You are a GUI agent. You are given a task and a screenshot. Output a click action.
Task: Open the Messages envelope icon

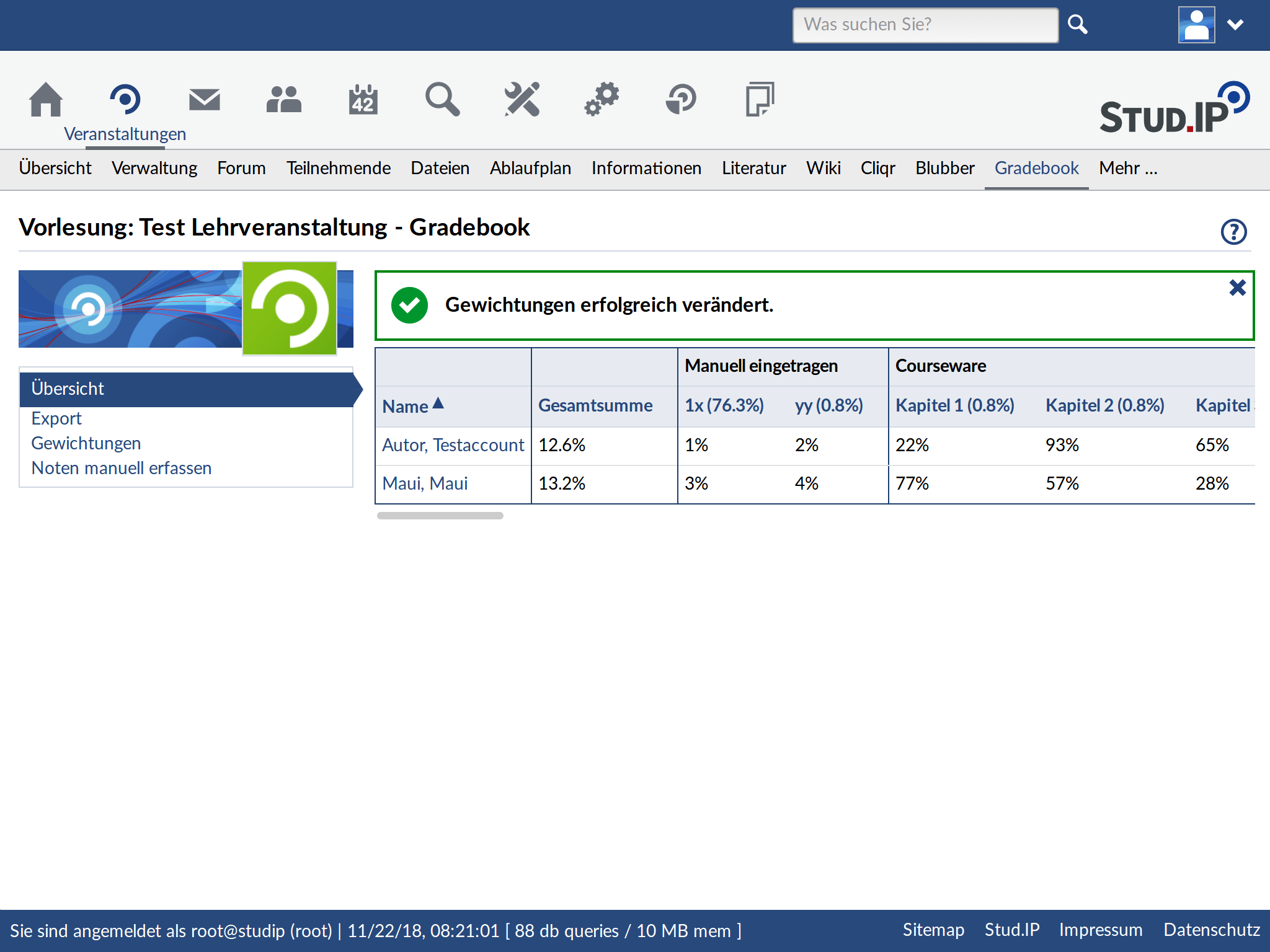coord(204,100)
